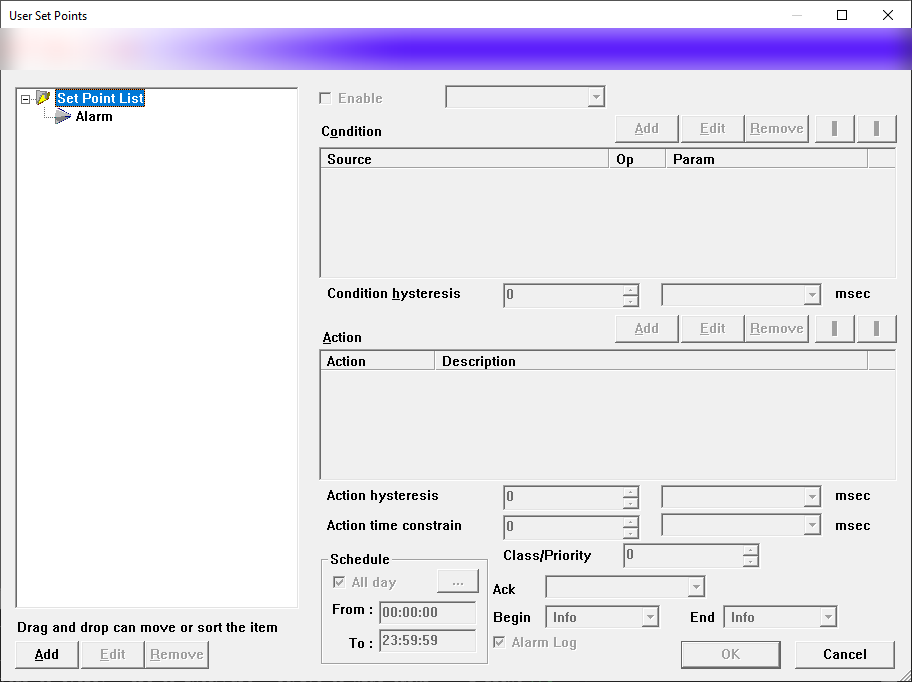The width and height of the screenshot is (912, 682).
Task: Open the Action time constrain unit dropdown
Action: [x=812, y=526]
